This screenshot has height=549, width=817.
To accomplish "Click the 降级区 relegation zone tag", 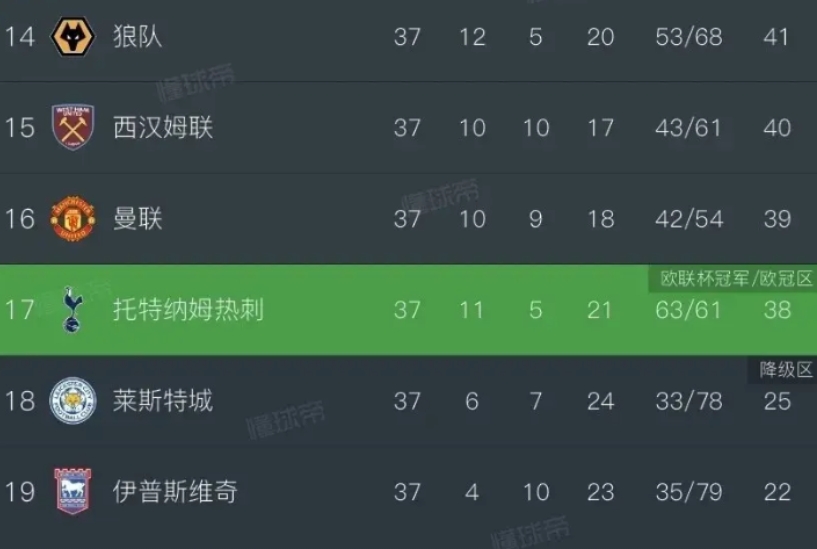I will (785, 370).
